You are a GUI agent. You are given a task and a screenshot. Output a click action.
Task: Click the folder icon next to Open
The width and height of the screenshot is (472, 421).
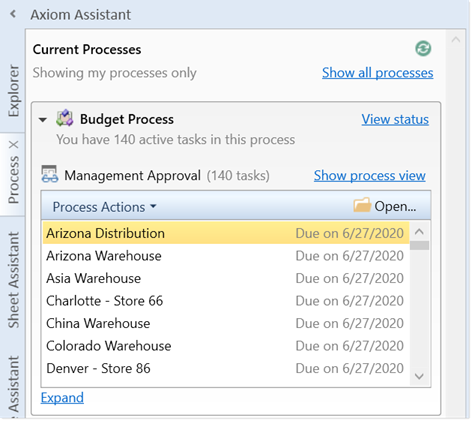[x=362, y=205]
